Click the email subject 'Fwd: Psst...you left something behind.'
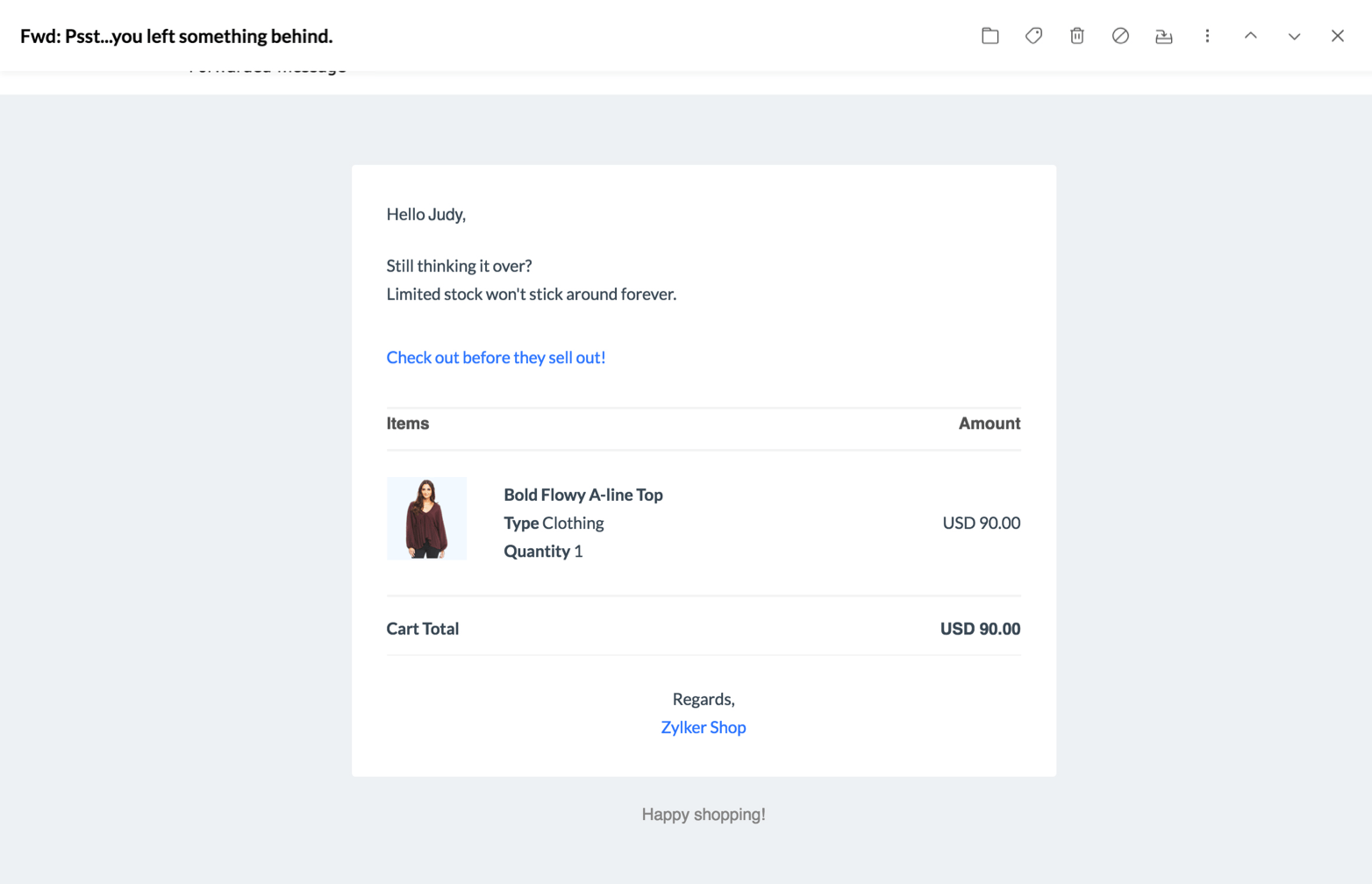Screen dimensions: 1372x884 coord(176,36)
